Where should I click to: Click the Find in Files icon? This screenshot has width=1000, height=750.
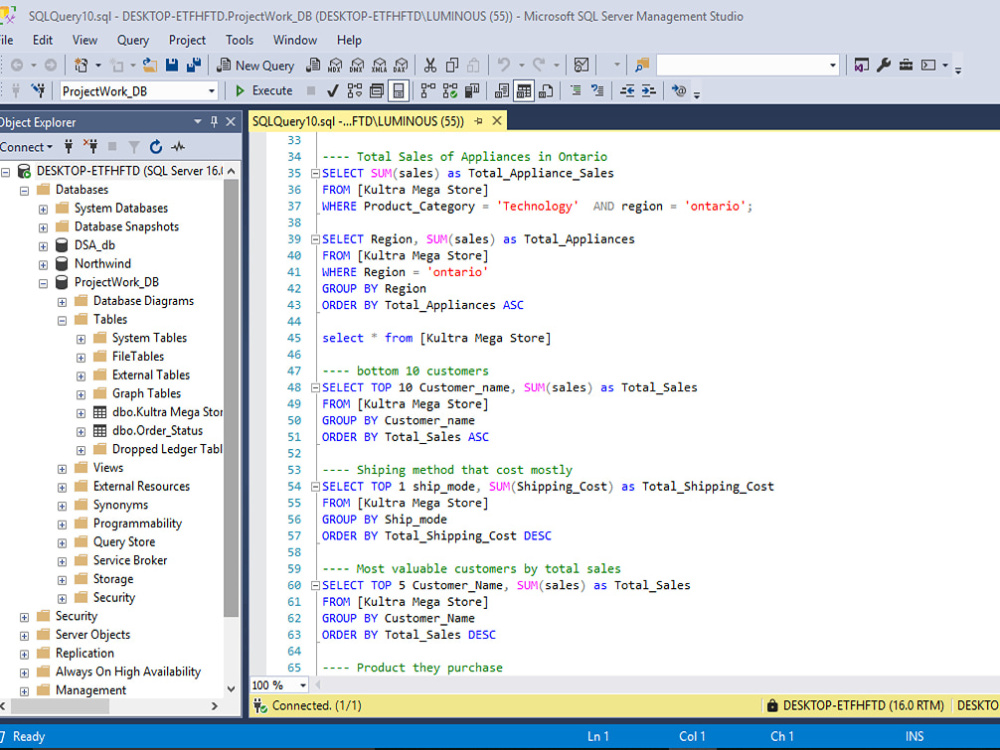(642, 65)
